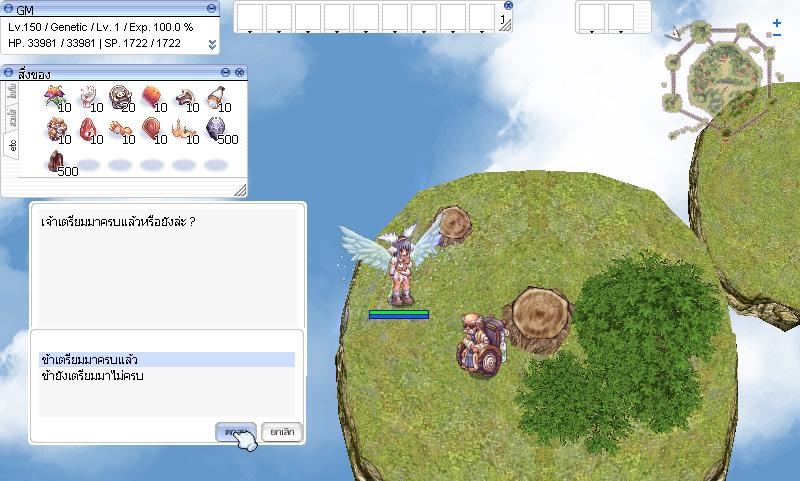
Task: Select the red shell item in inventory
Action: (x=152, y=129)
